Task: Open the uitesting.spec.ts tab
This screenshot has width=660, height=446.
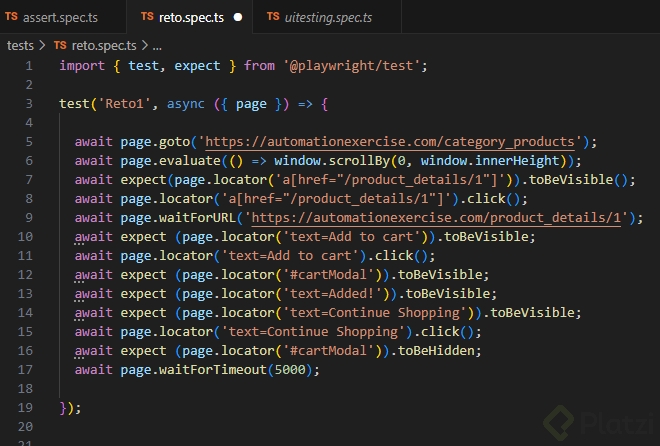Action: 327,17
